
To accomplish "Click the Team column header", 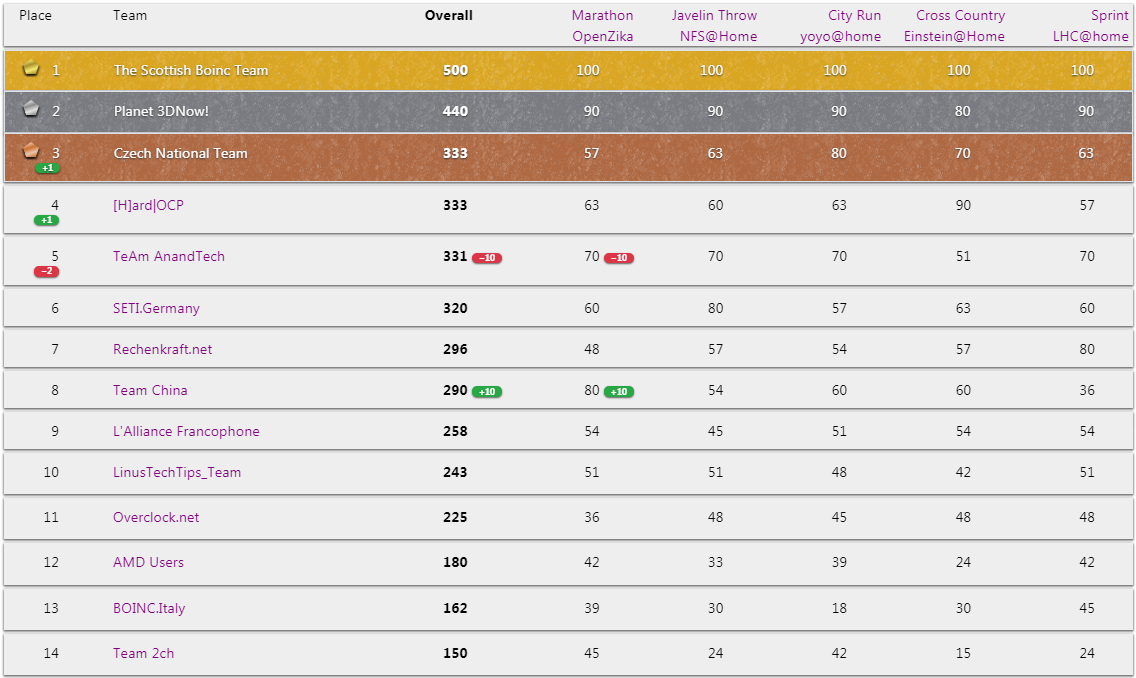I will click(130, 15).
